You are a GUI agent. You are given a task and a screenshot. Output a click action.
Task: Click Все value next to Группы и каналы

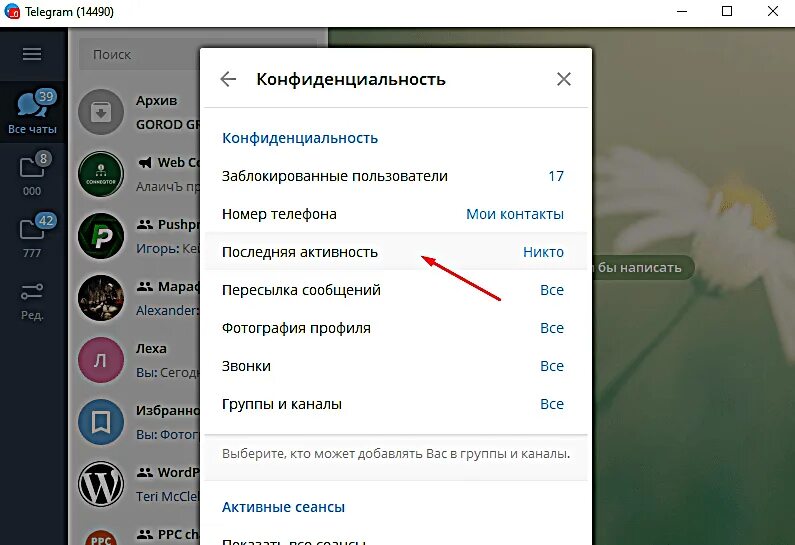pos(552,404)
